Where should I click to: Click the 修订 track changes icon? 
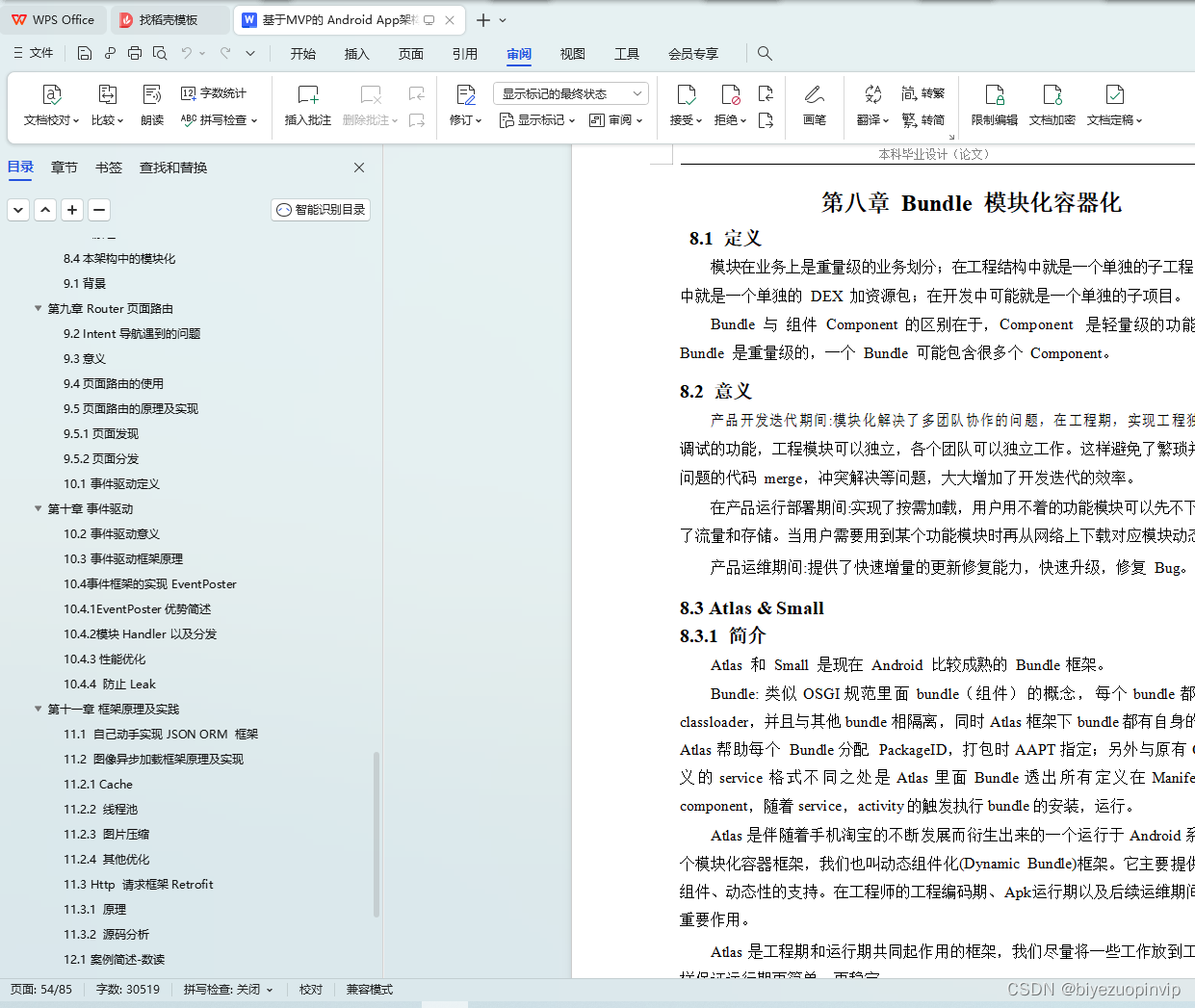click(x=466, y=94)
